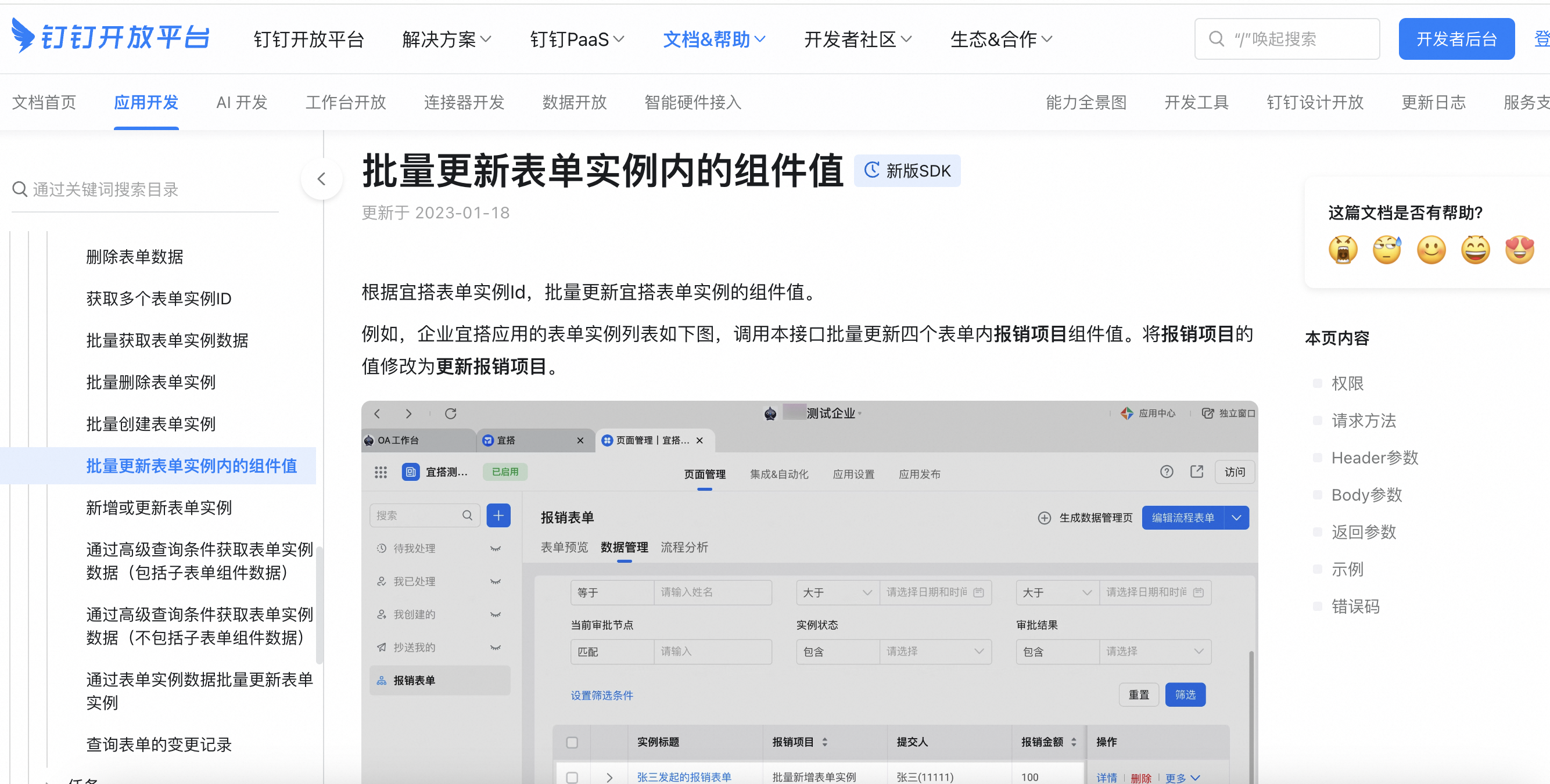Click the angry face feedback emoji
Viewport: 1550px width, 784px height.
click(1343, 249)
